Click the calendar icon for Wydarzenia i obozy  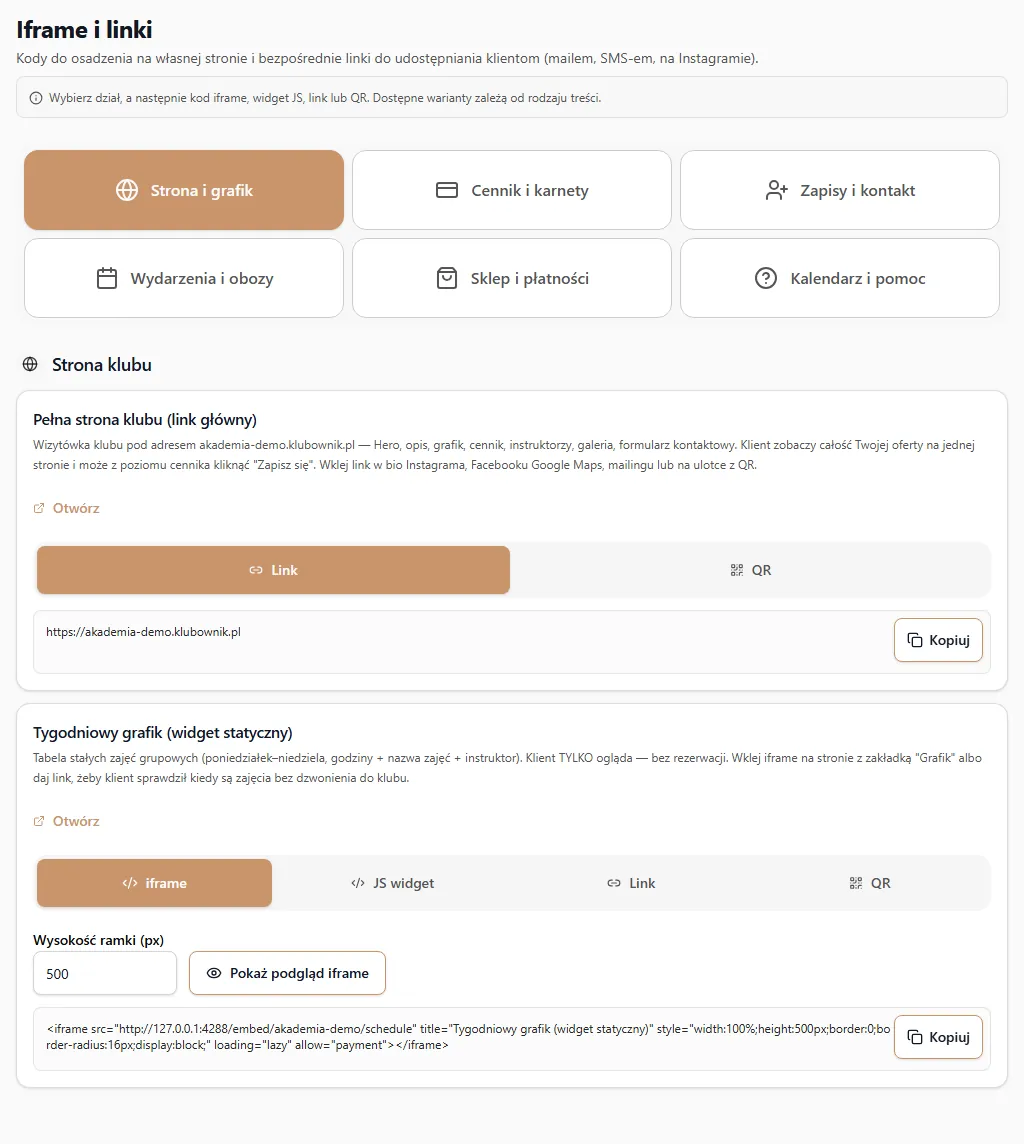pos(107,278)
